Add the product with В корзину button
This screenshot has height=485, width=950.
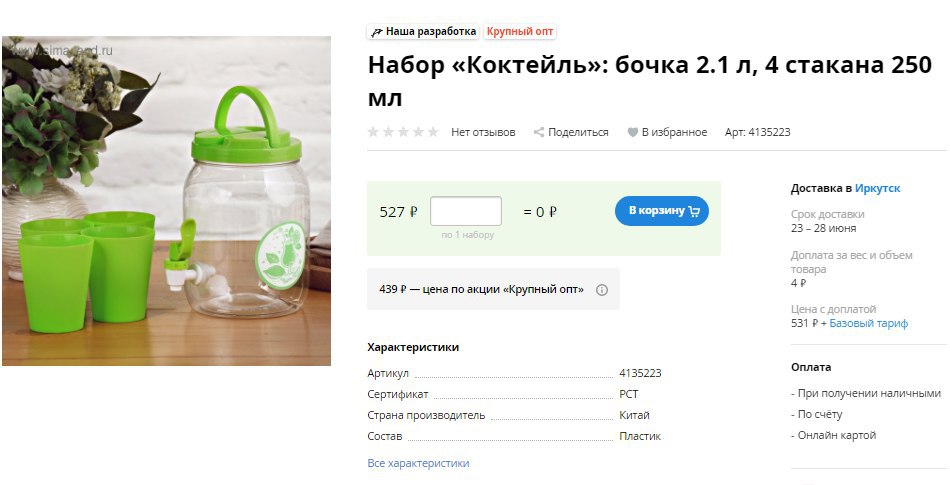[662, 211]
